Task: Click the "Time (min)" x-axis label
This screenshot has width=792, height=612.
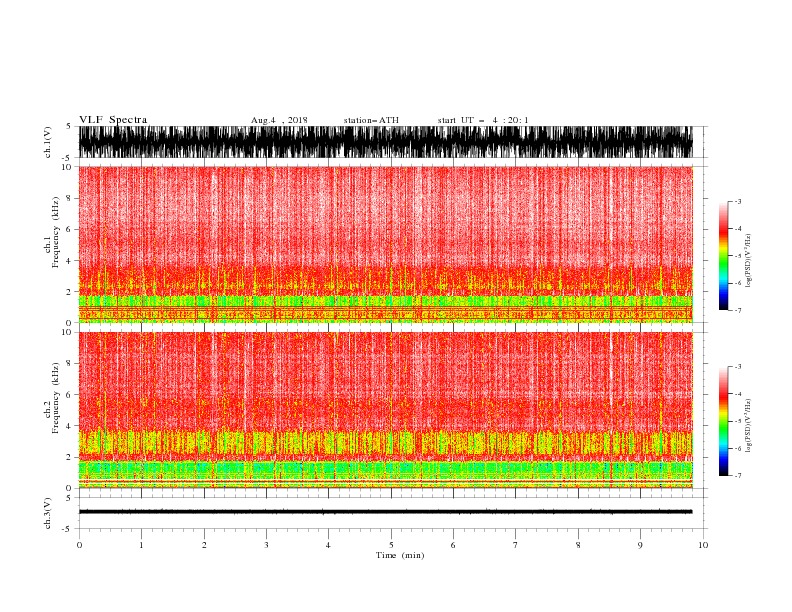Action: click(400, 555)
